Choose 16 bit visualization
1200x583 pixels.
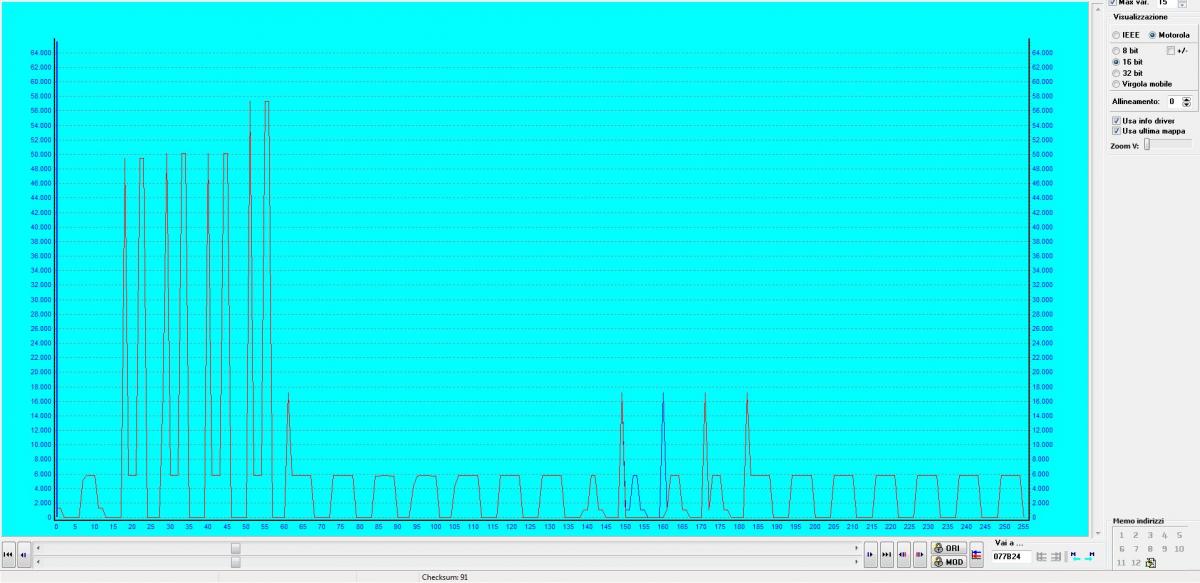pos(1117,62)
